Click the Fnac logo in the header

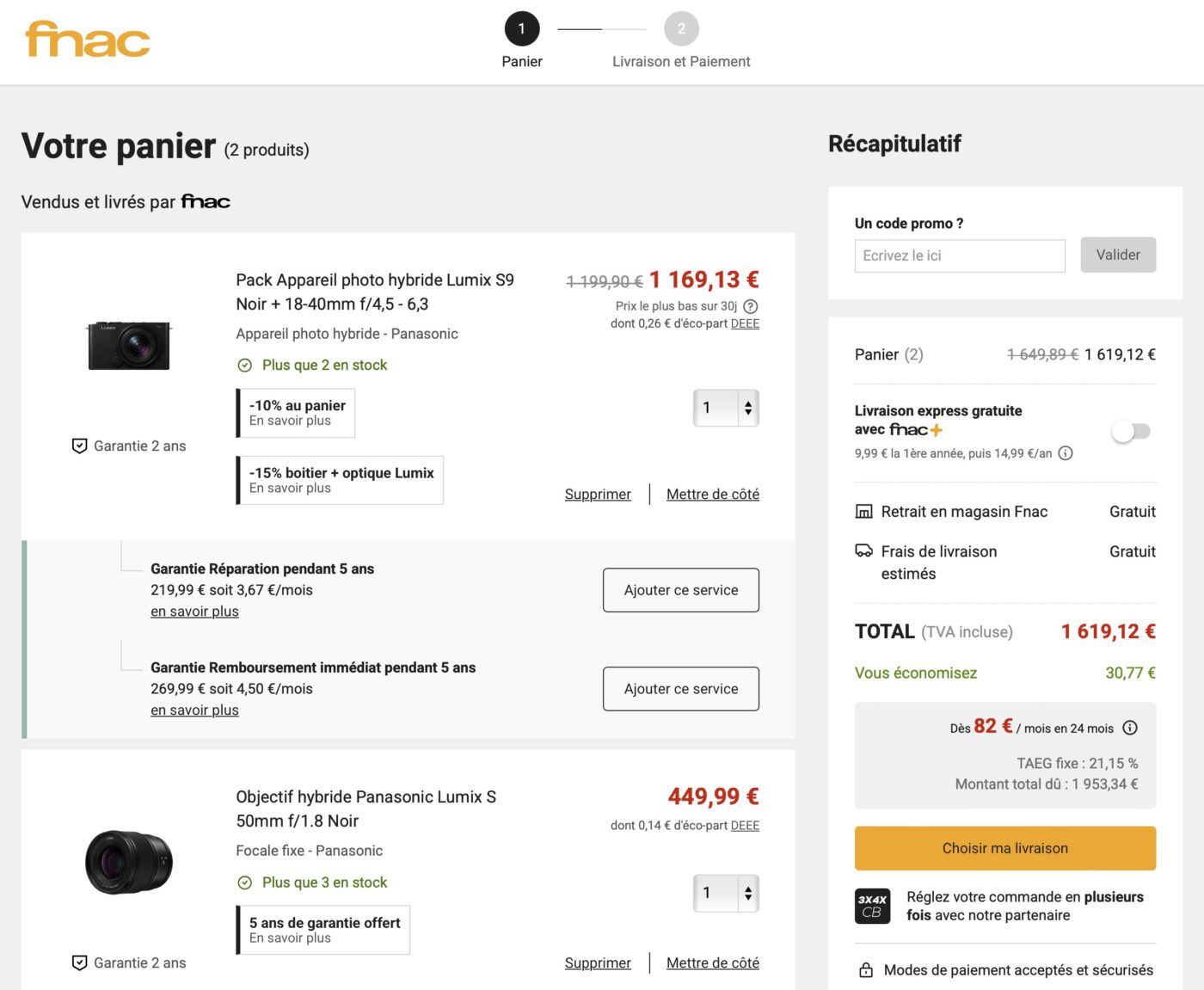click(88, 40)
